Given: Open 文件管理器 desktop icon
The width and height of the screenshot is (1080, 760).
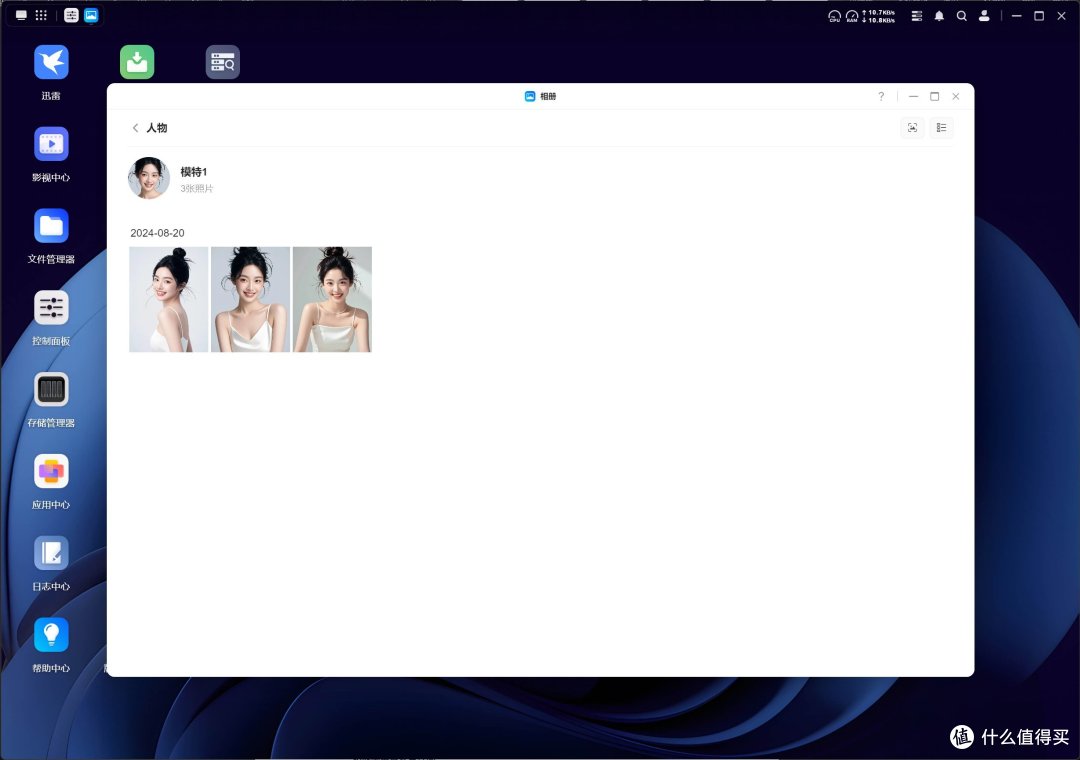Looking at the screenshot, I should pos(51,226).
